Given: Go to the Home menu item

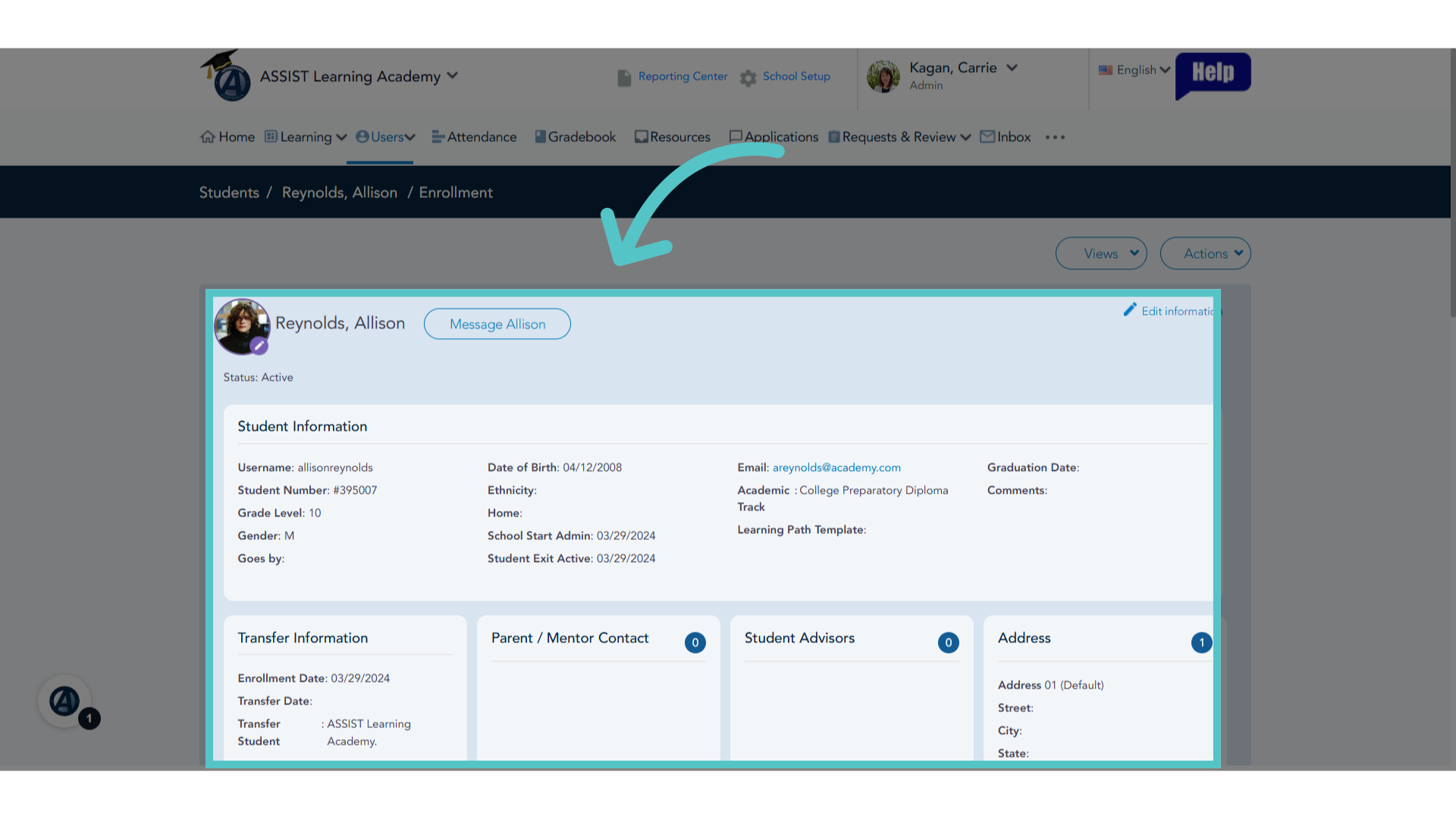Looking at the screenshot, I should click(237, 136).
